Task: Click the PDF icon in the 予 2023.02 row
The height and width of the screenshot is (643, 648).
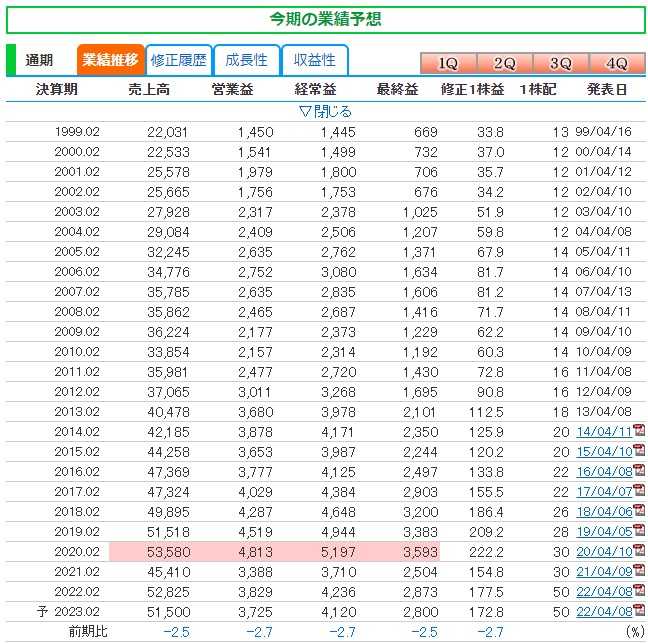Action: coord(638,611)
